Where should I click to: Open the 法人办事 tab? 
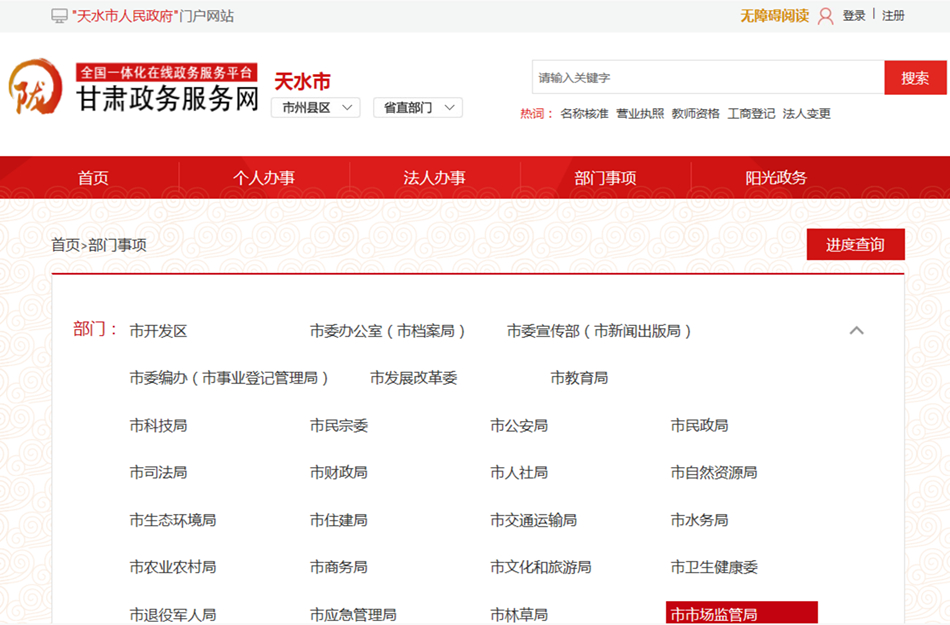(x=434, y=178)
